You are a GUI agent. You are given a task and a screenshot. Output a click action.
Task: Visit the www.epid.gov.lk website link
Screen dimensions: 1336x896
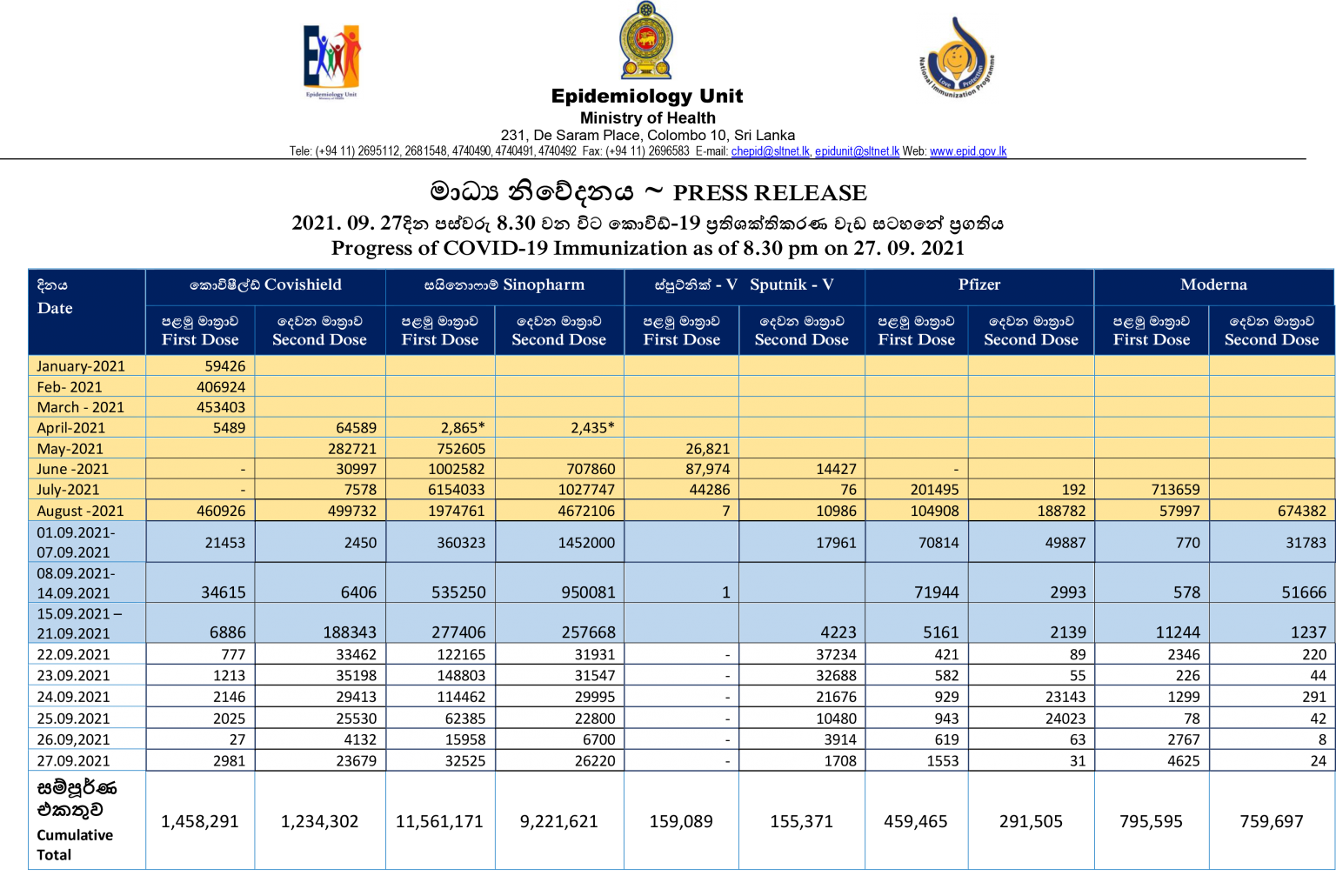pos(968,151)
